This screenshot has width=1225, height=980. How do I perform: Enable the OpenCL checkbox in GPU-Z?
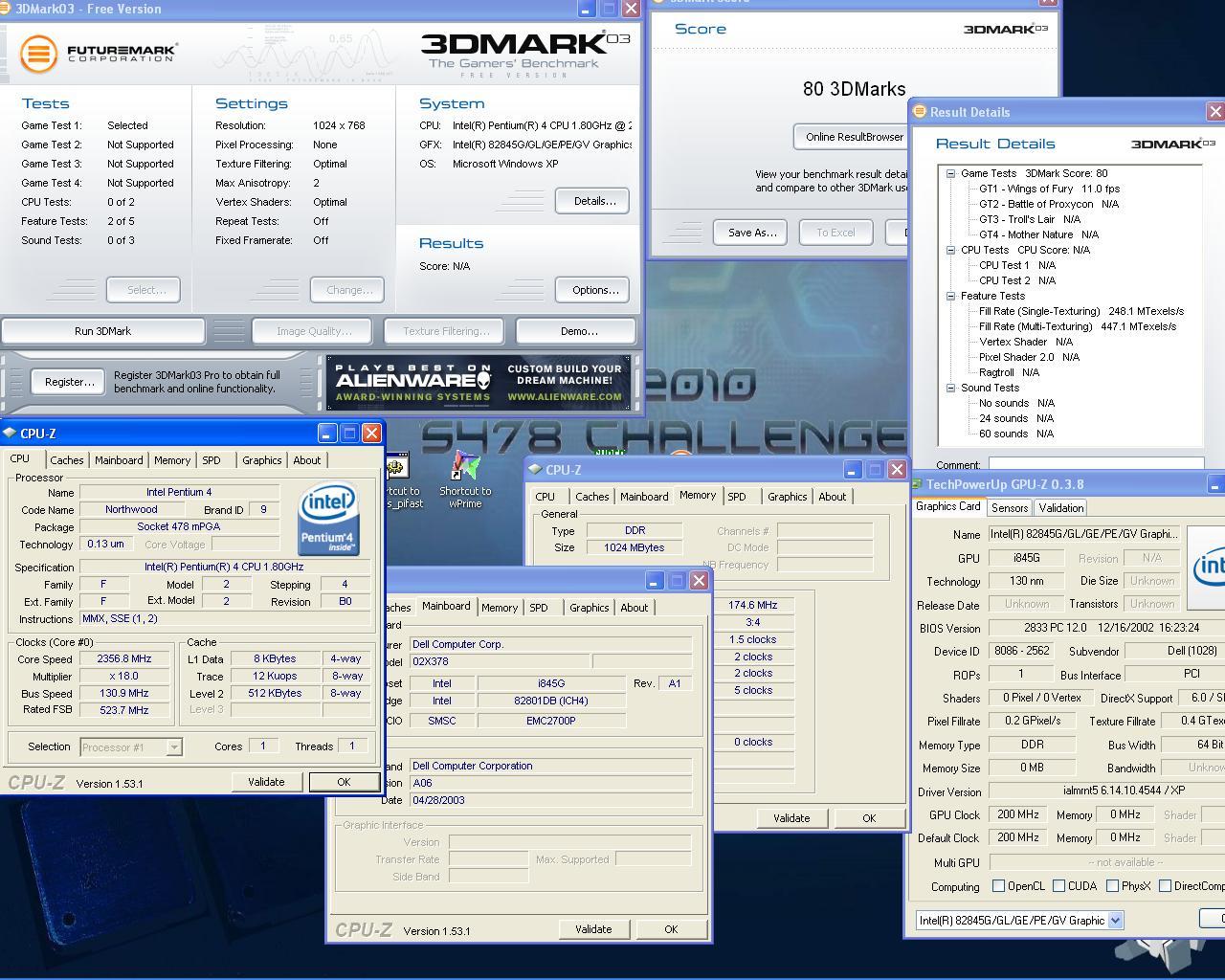click(x=999, y=886)
